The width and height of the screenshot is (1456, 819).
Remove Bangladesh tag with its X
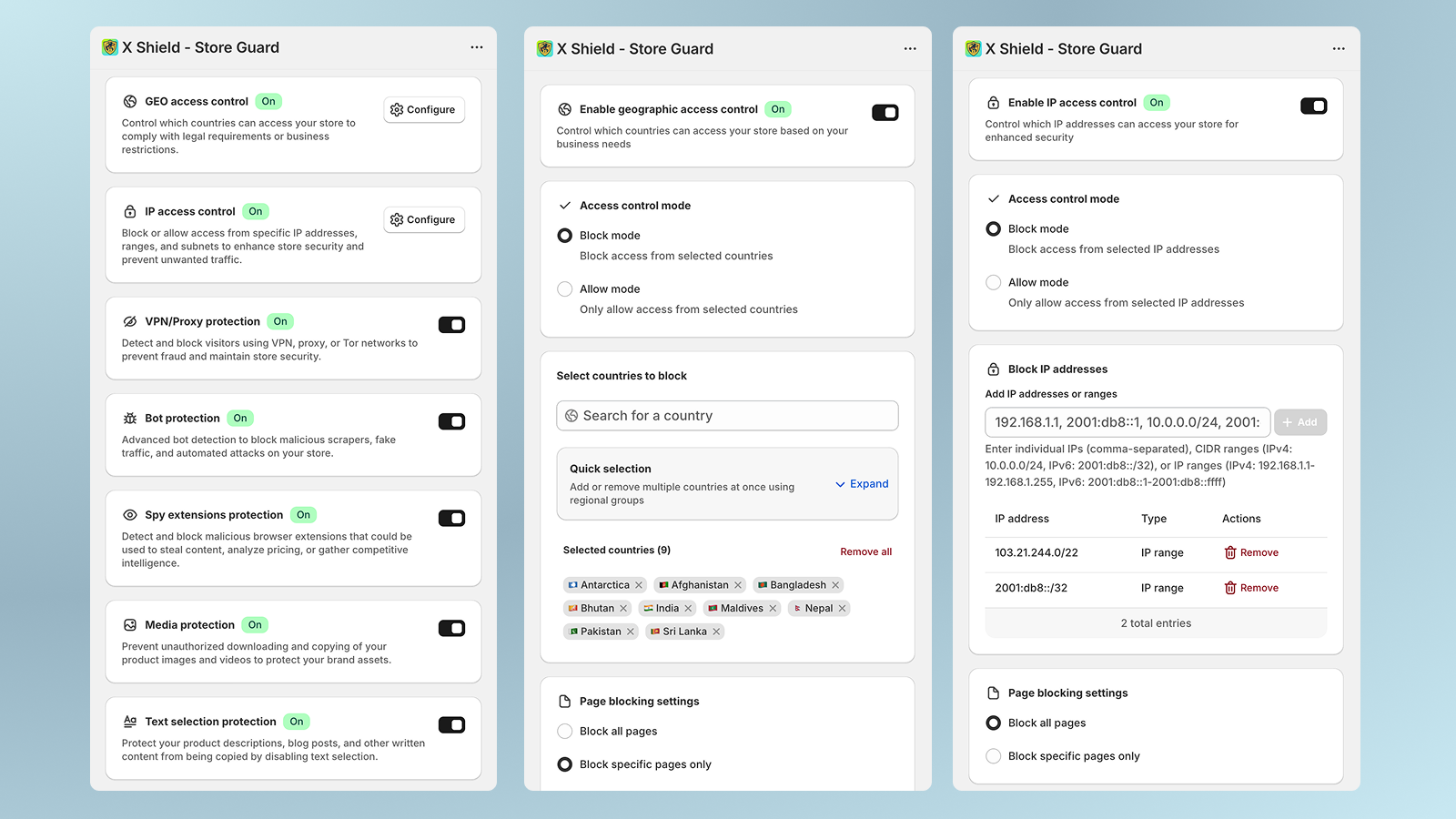click(835, 585)
